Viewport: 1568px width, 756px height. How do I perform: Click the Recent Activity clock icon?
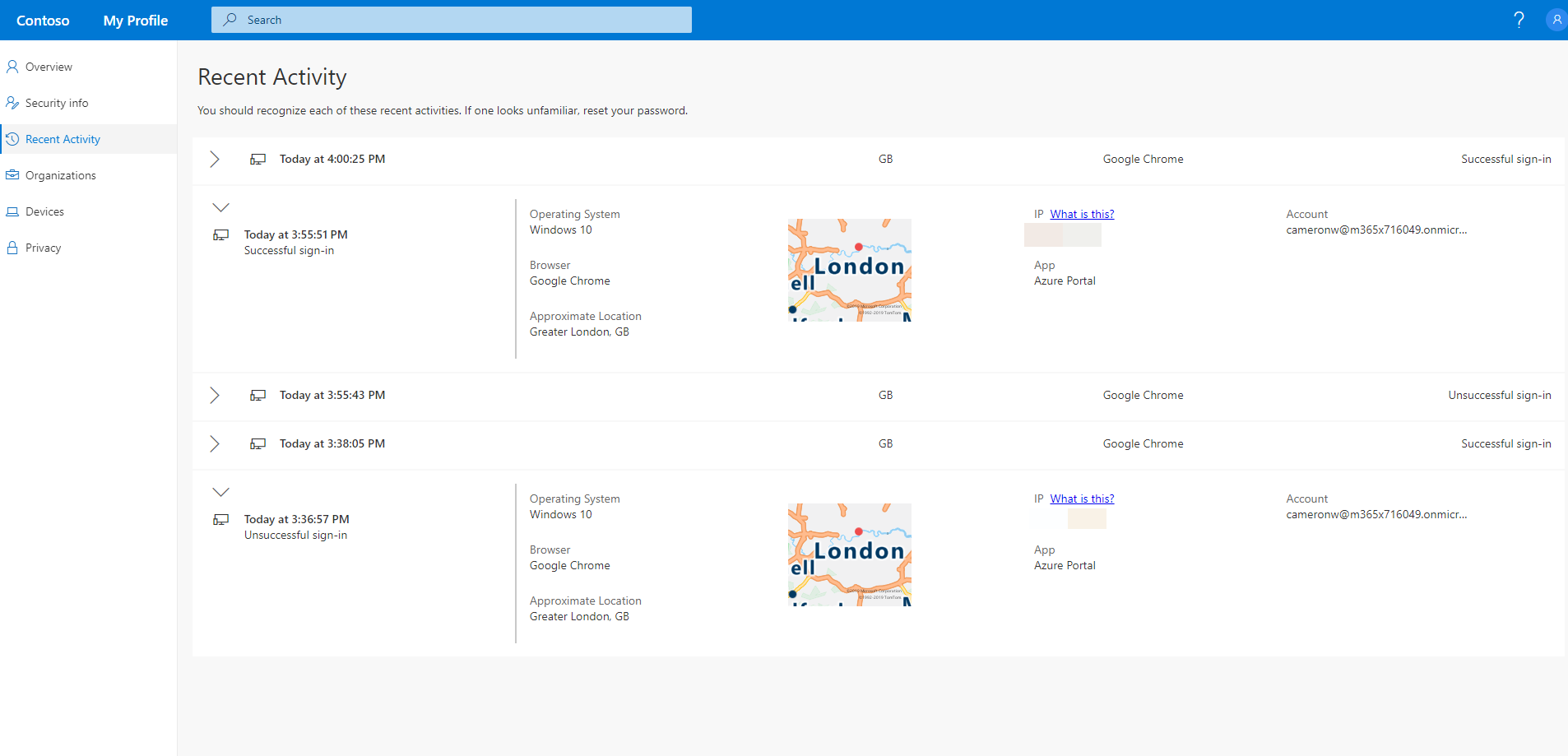click(x=12, y=139)
